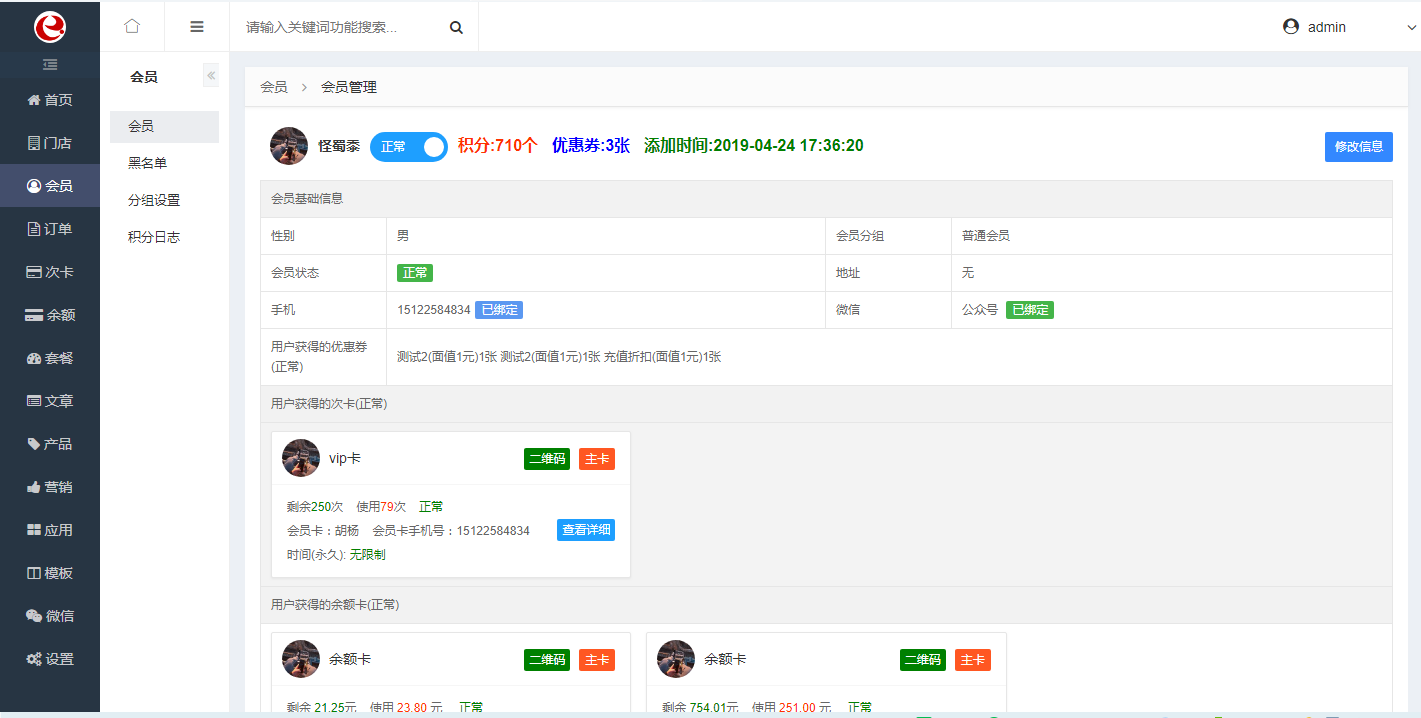Click 查看详细 details button on vip卡
The height and width of the screenshot is (718, 1421).
click(x=586, y=530)
